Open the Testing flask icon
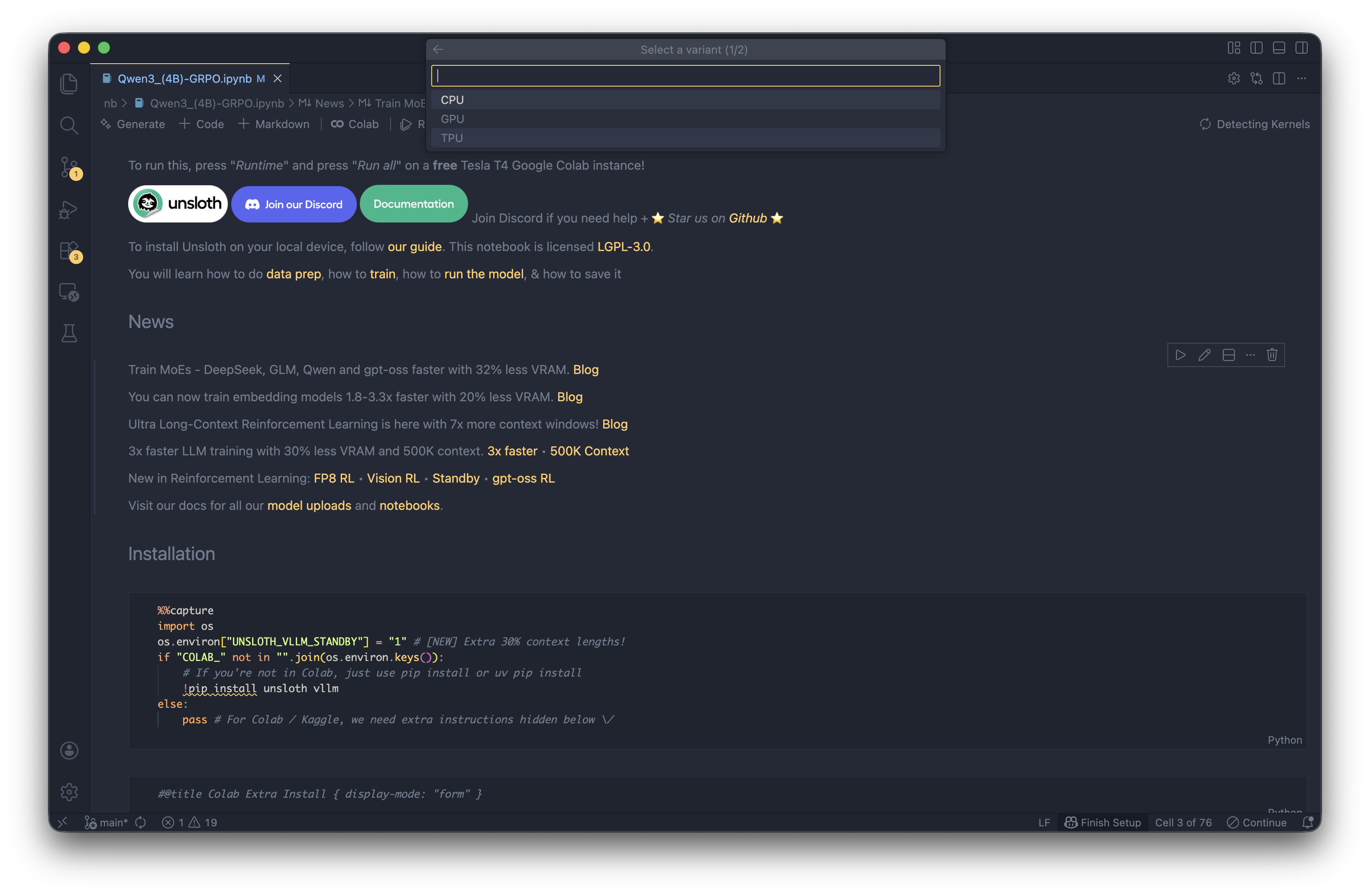 [x=69, y=333]
